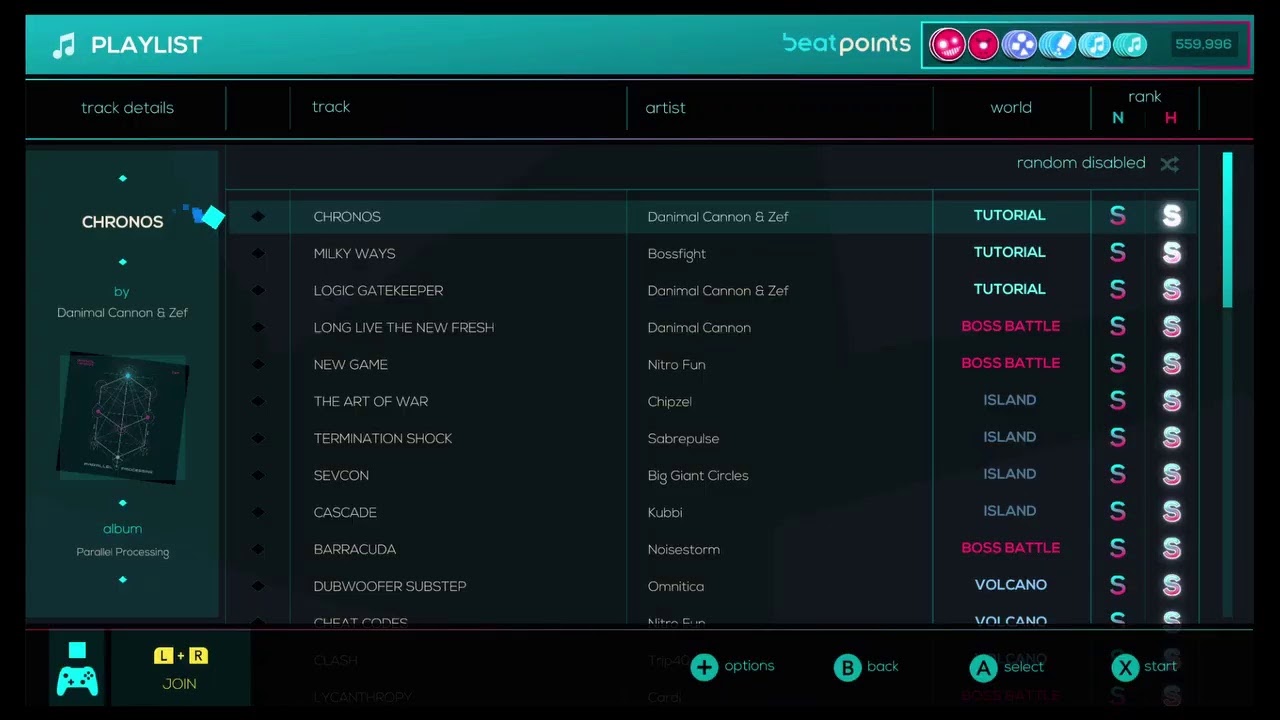Select the BARRACUDA track
1280x720 pixels.
(x=712, y=550)
